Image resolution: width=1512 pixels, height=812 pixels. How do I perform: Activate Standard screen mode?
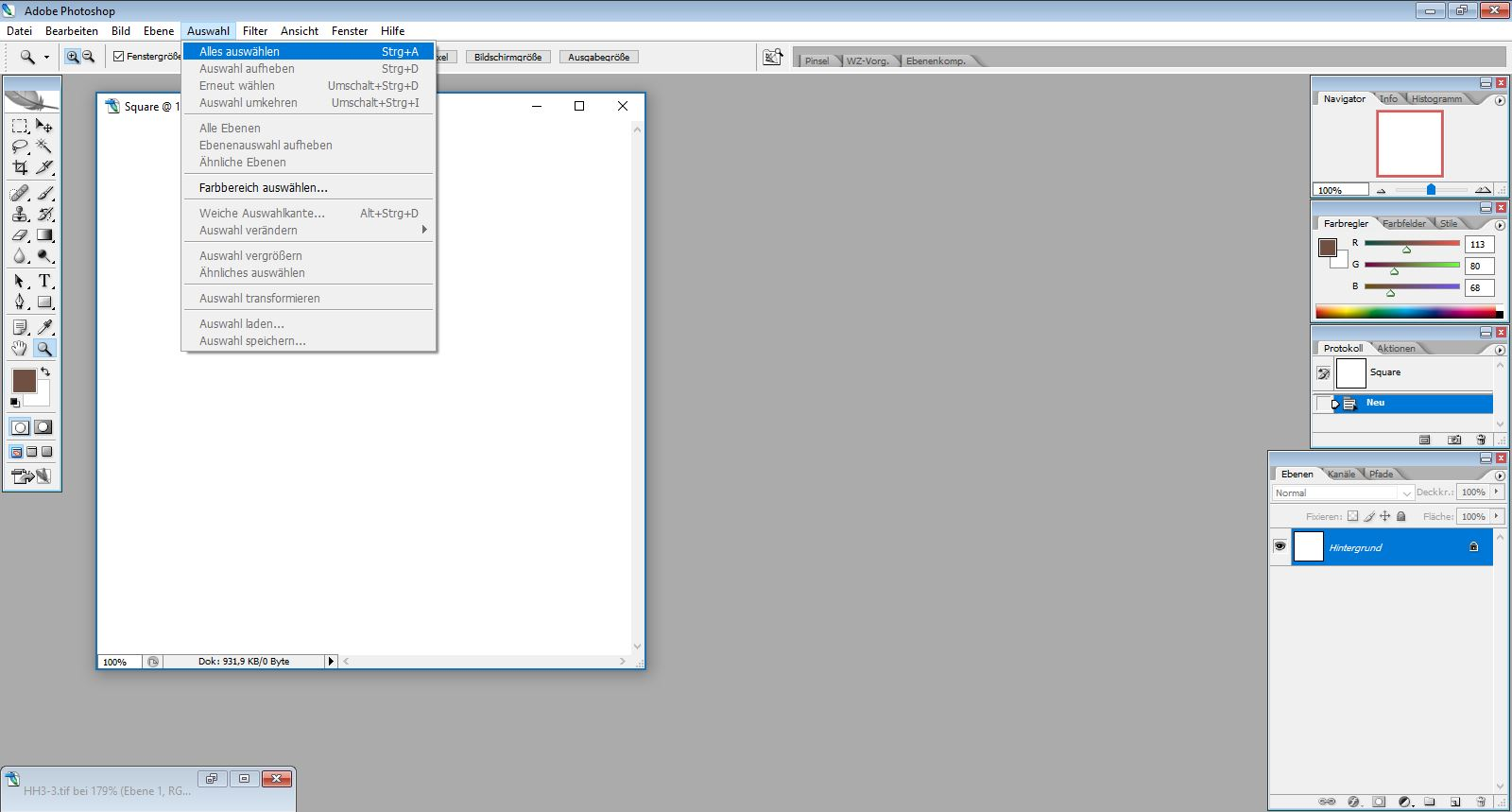(17, 452)
